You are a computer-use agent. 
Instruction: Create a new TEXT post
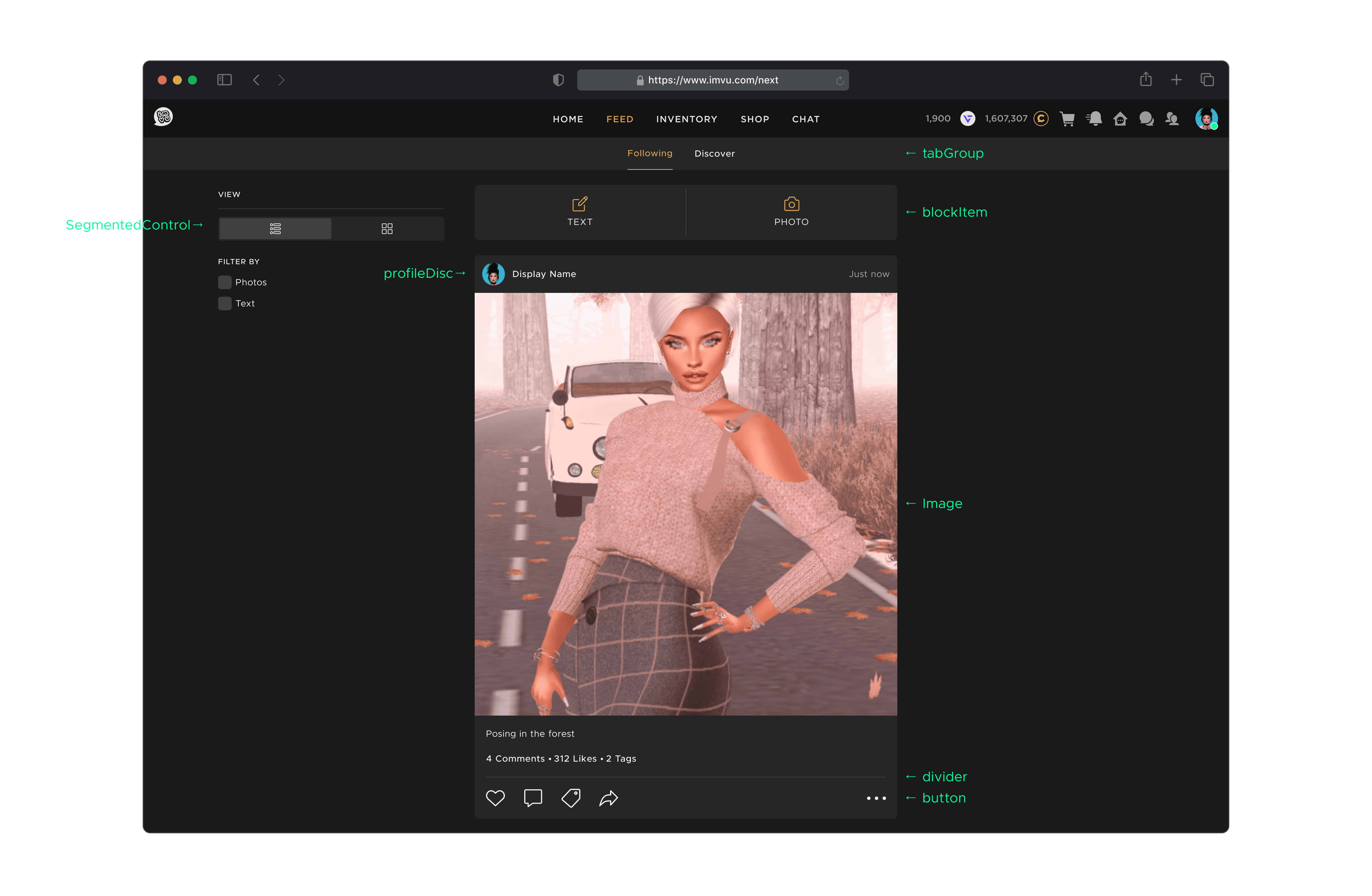pyautogui.click(x=580, y=212)
